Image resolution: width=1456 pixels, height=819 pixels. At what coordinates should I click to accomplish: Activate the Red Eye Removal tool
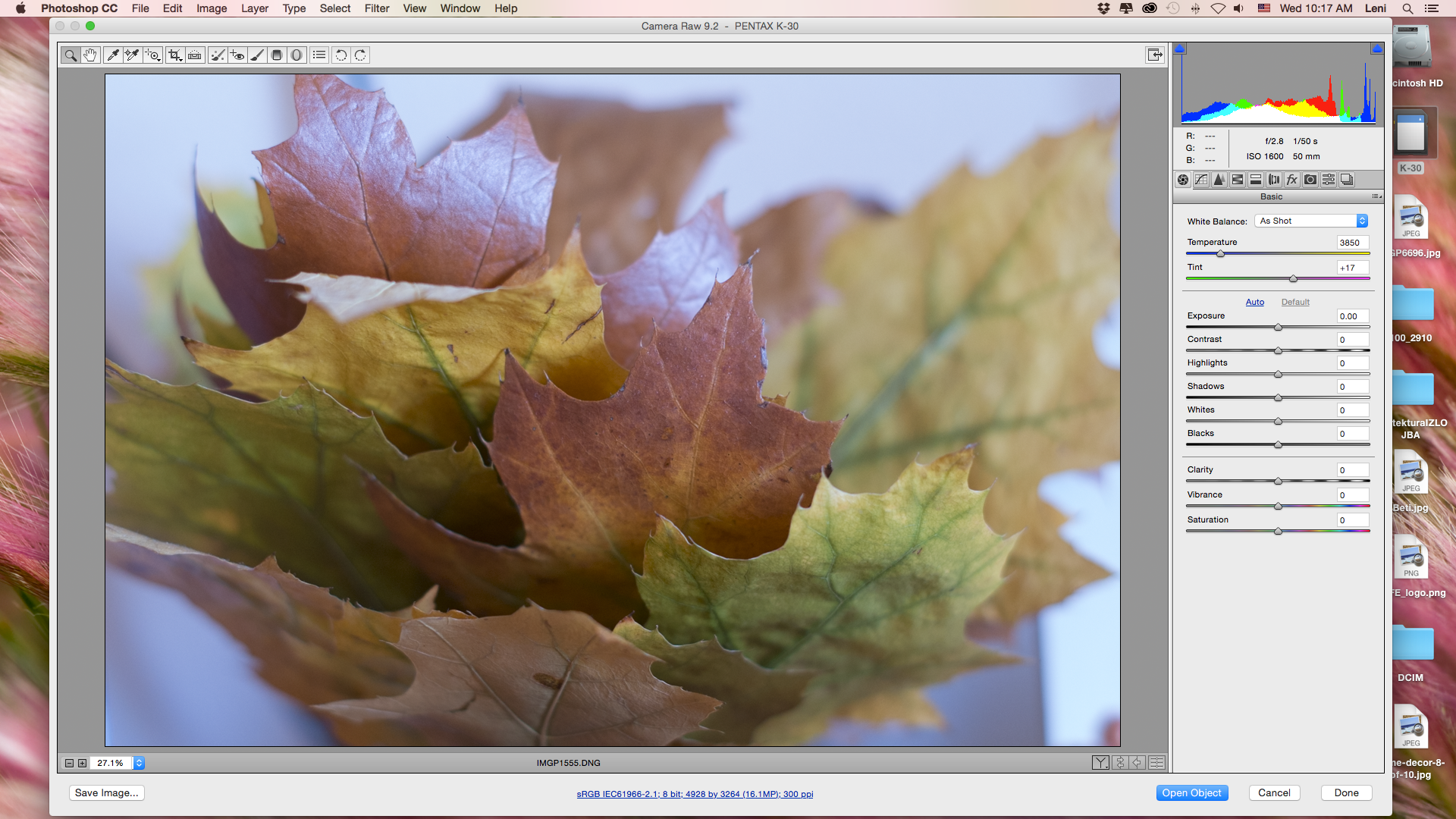tap(237, 55)
